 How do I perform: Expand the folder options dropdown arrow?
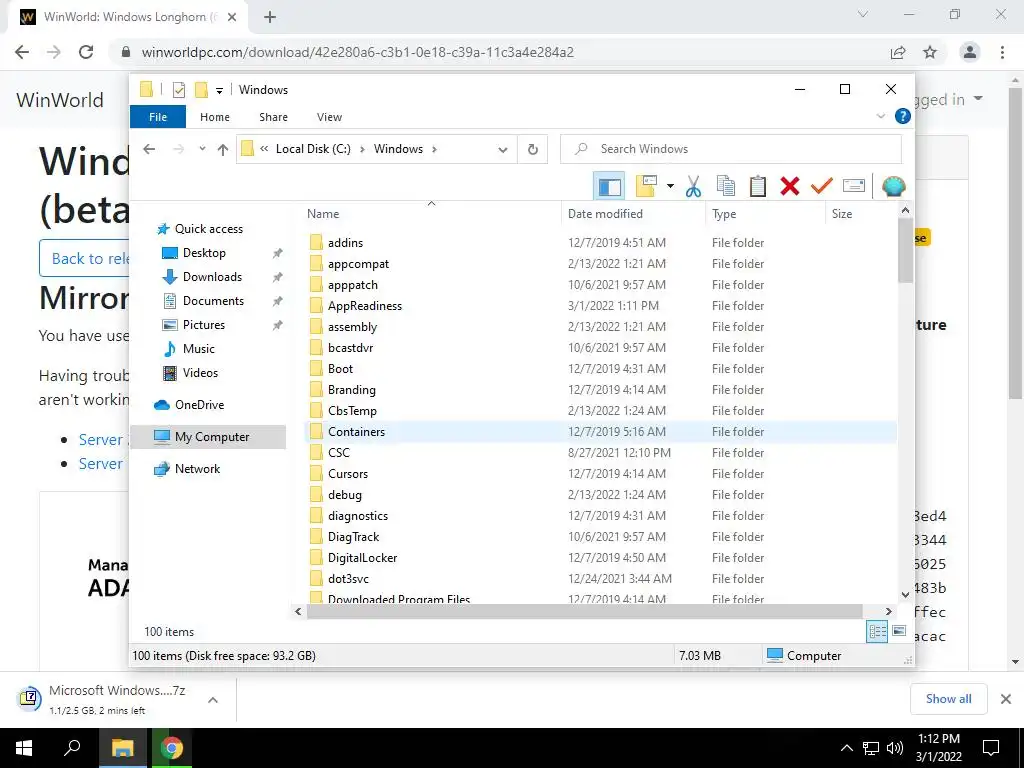(670, 187)
